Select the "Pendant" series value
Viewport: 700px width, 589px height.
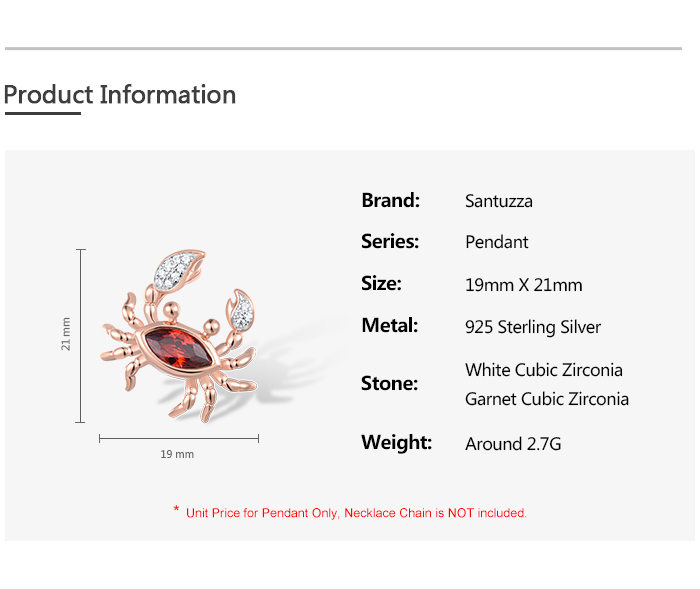pyautogui.click(x=497, y=243)
